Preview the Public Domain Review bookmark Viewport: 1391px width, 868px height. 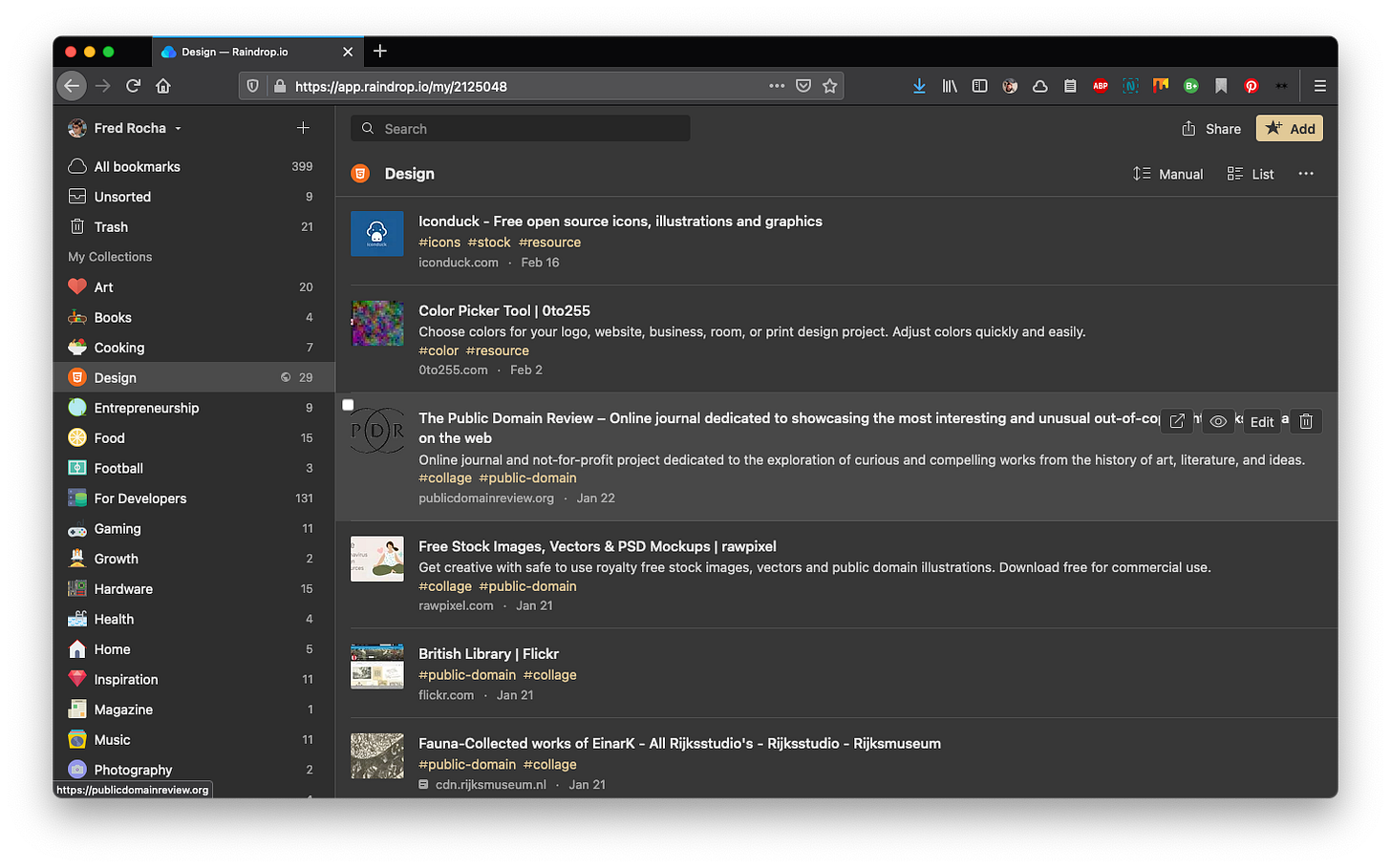[1218, 421]
